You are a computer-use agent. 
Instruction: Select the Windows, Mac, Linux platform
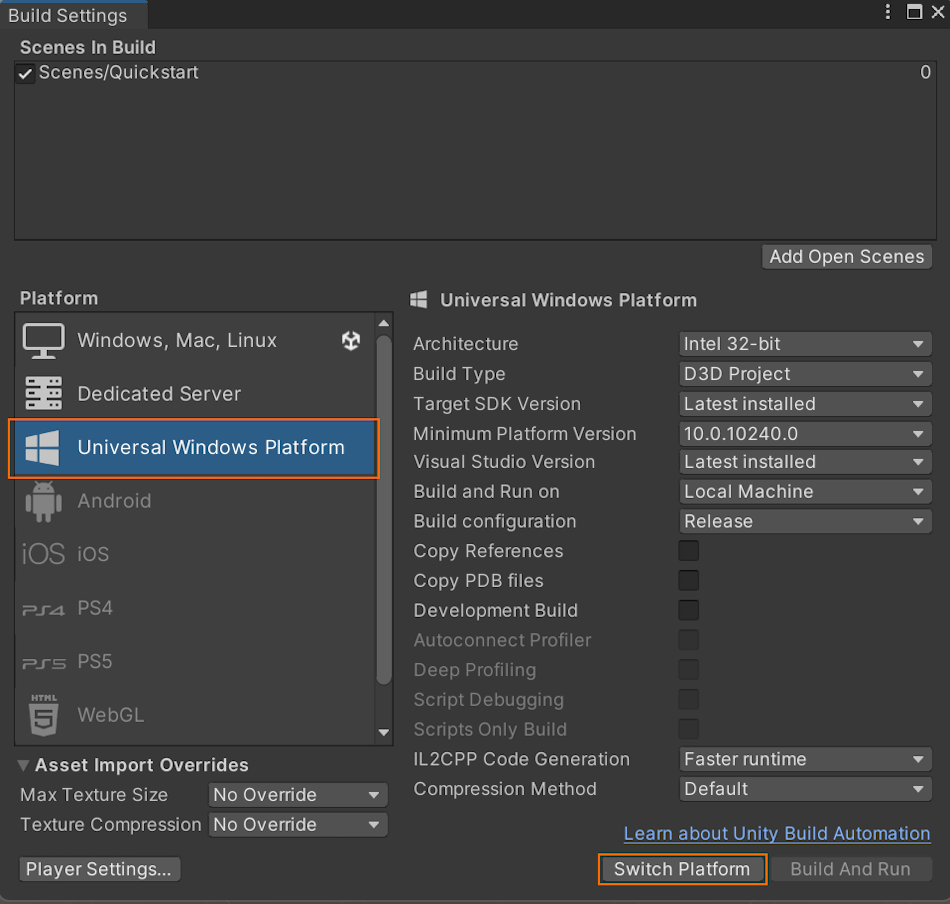coord(195,341)
